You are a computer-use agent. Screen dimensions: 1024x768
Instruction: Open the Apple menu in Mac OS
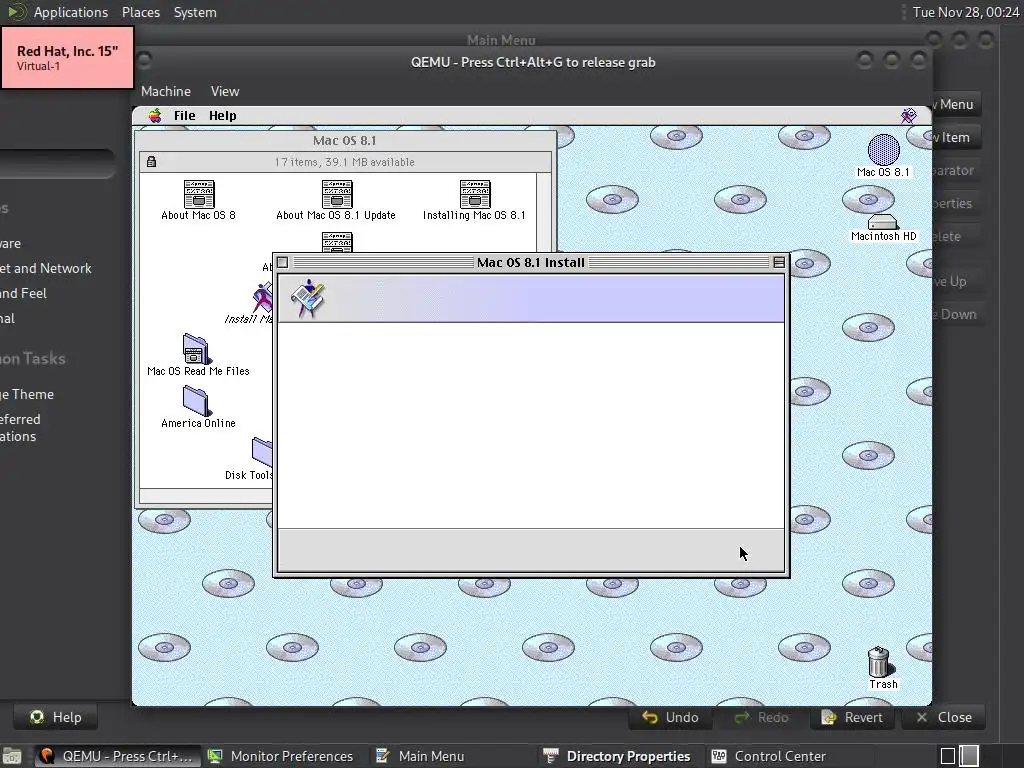point(155,116)
